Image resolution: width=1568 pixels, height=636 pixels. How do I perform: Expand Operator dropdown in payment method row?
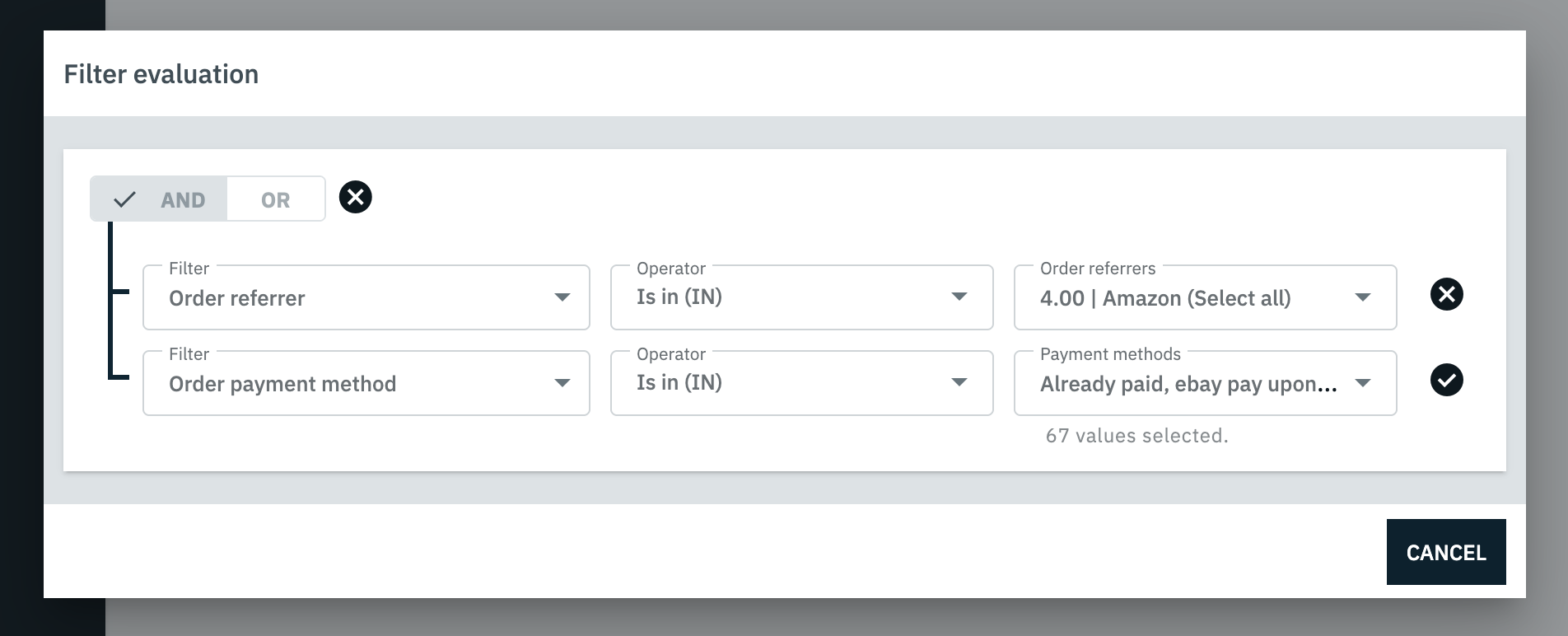tap(802, 383)
